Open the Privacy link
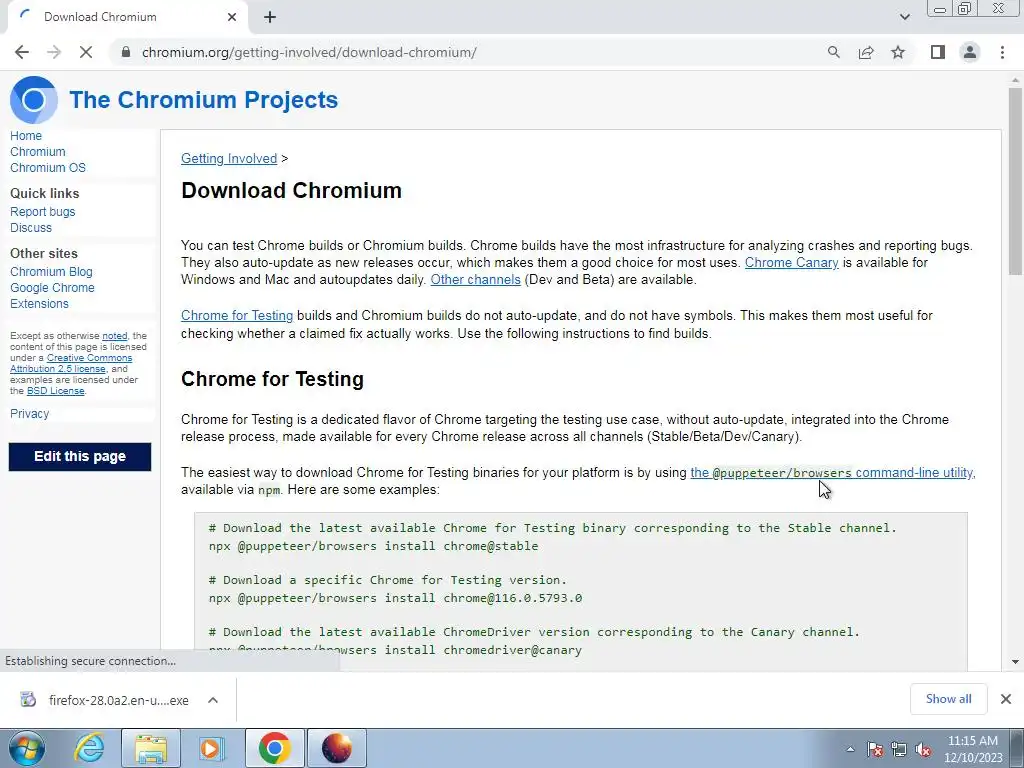1024x768 pixels. [x=29, y=414]
